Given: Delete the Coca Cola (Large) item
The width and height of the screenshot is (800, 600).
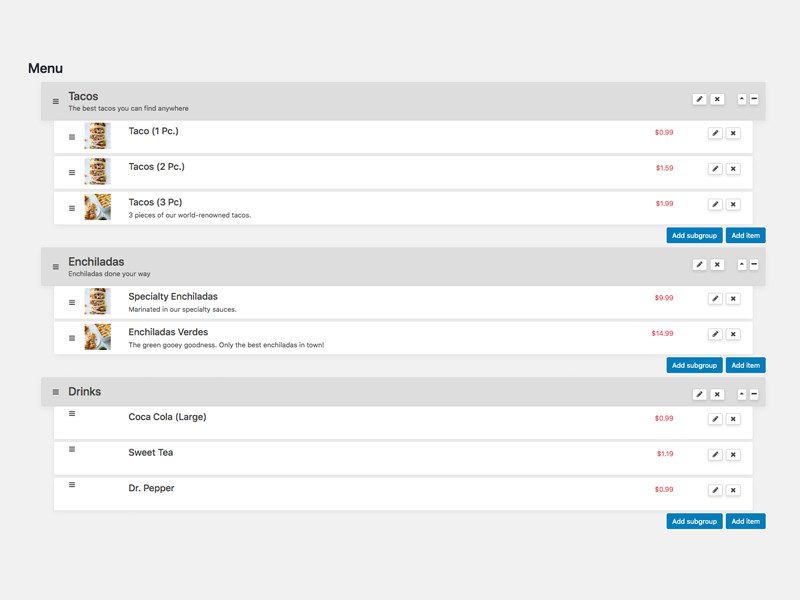Looking at the screenshot, I should pos(733,419).
